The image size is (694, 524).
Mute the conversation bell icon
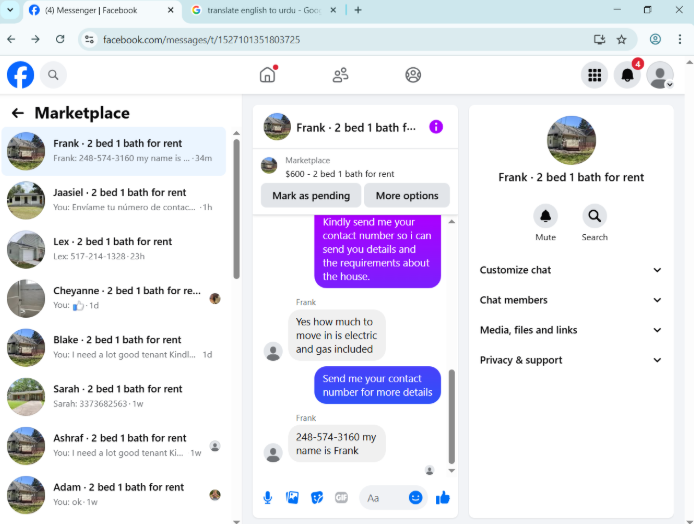(x=545, y=216)
